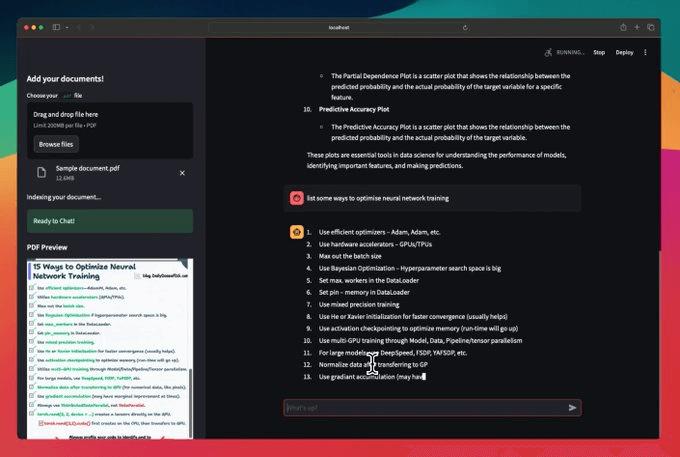Focus the "What's up?" chat input field

pos(420,408)
